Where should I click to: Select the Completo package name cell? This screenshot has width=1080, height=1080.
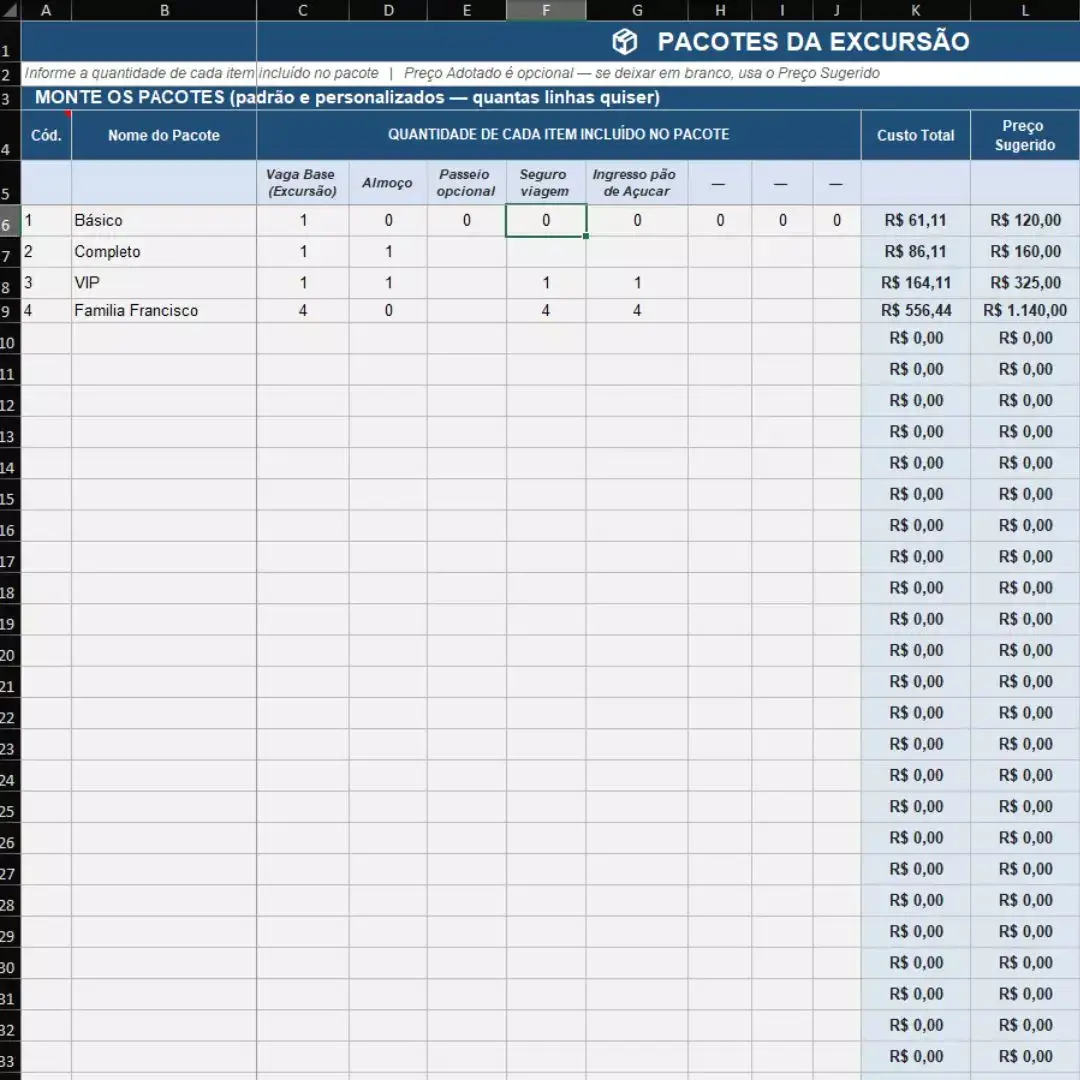[x=164, y=251]
